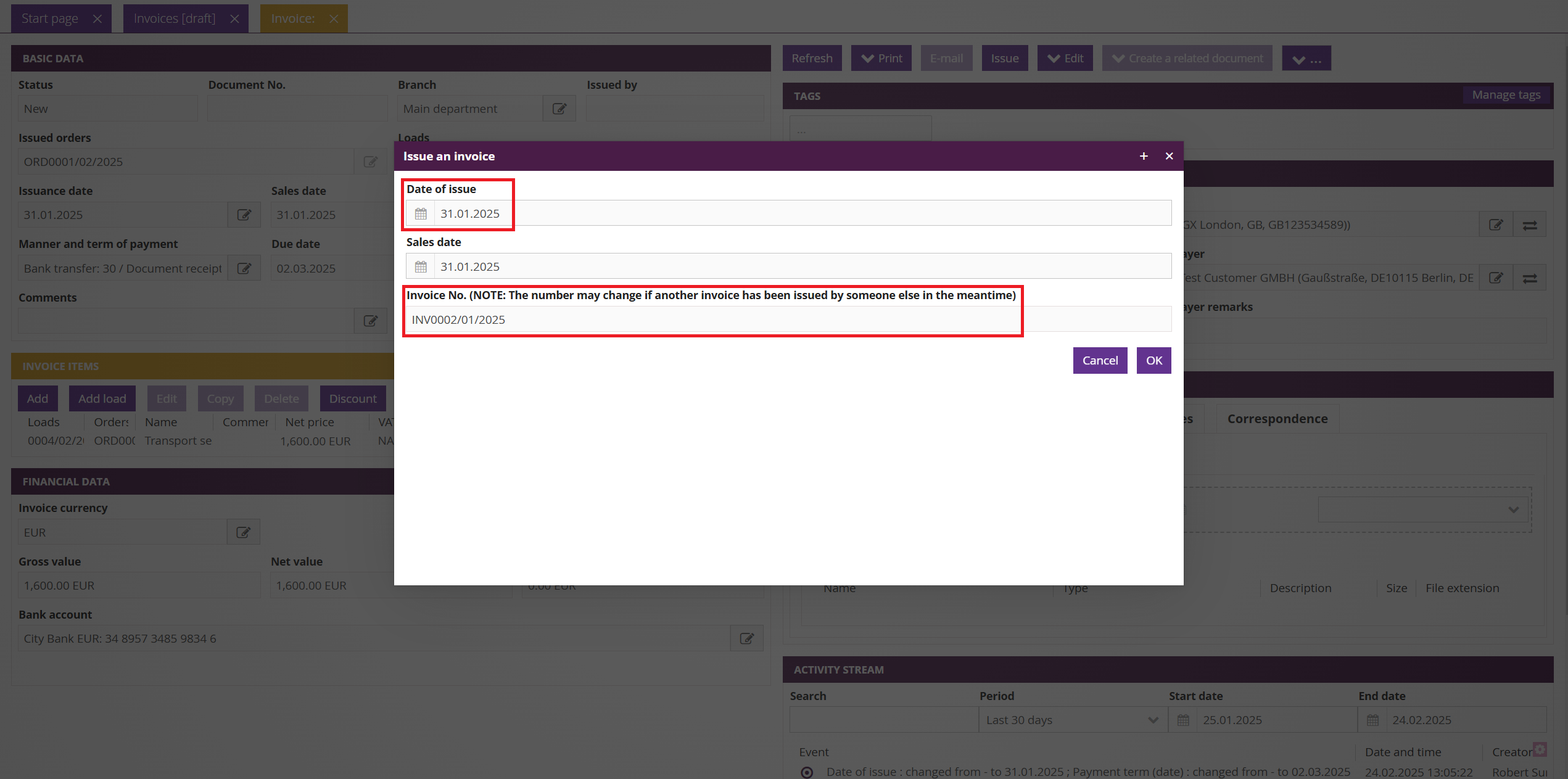1568x779 pixels.
Task: Click swap arrows icon beside payer field
Action: pyautogui.click(x=1530, y=278)
